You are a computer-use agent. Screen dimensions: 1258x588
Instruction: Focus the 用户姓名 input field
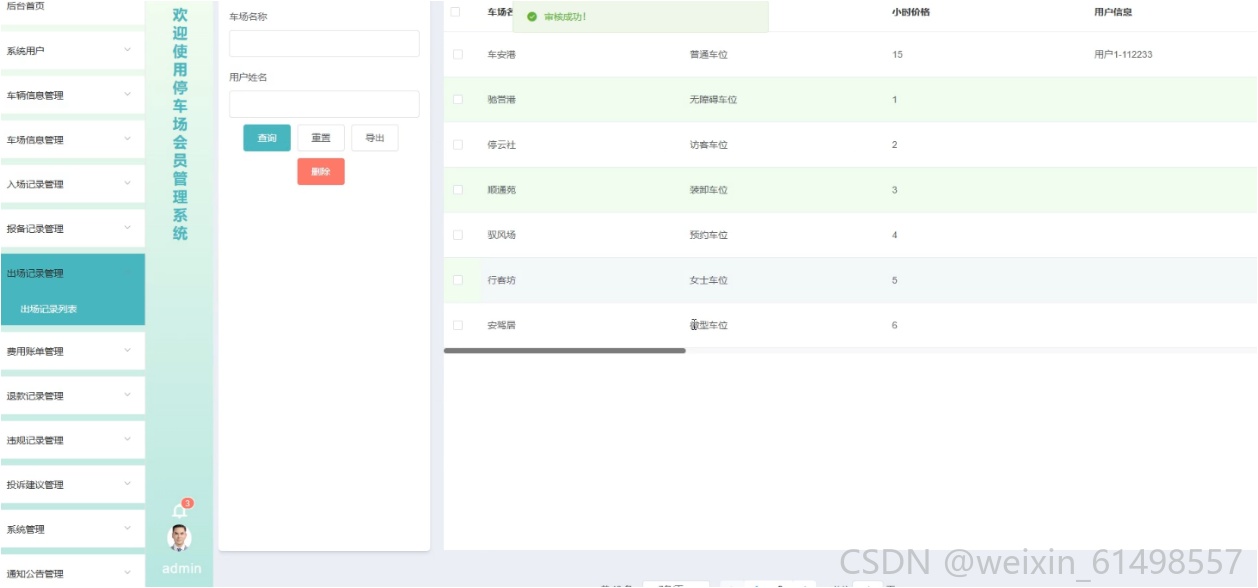[324, 104]
